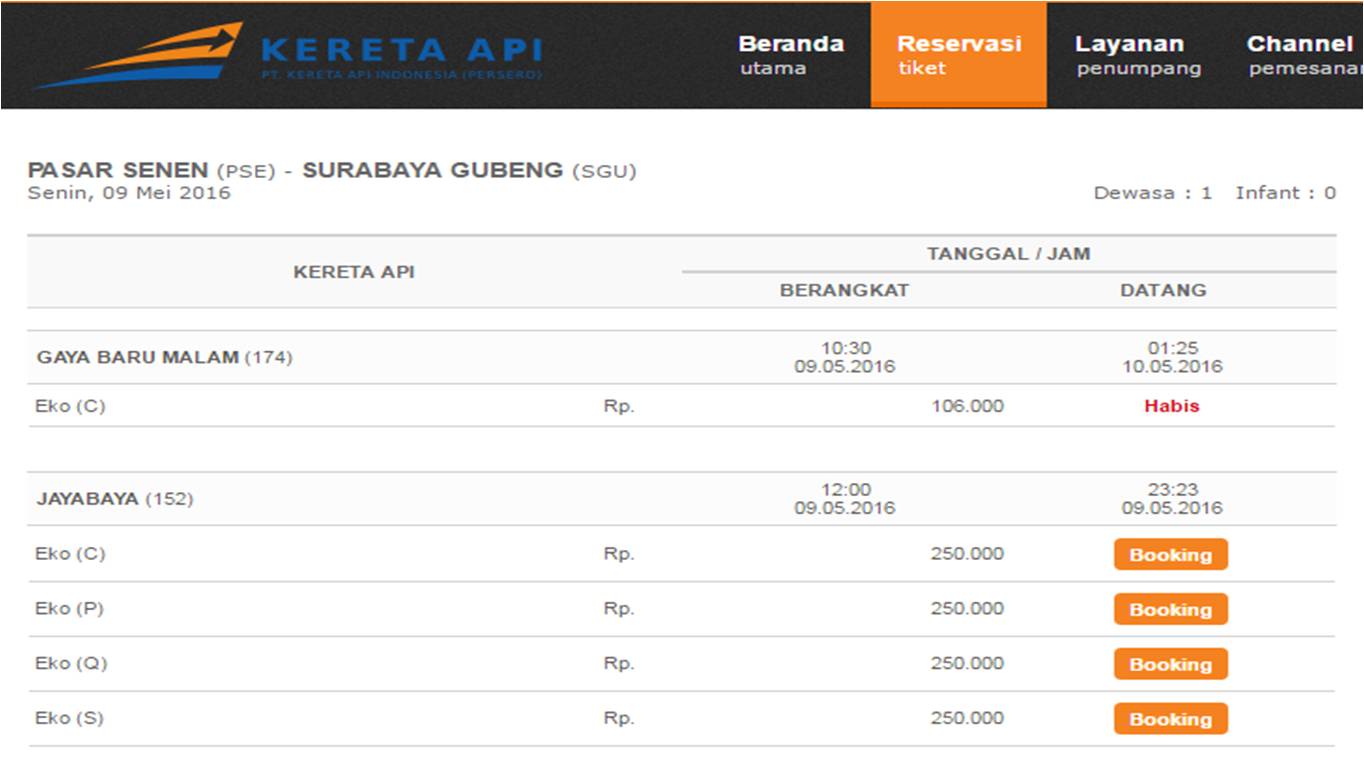Click the BERANGKAT column header
The image size is (1364, 769).
pyautogui.click(x=844, y=290)
